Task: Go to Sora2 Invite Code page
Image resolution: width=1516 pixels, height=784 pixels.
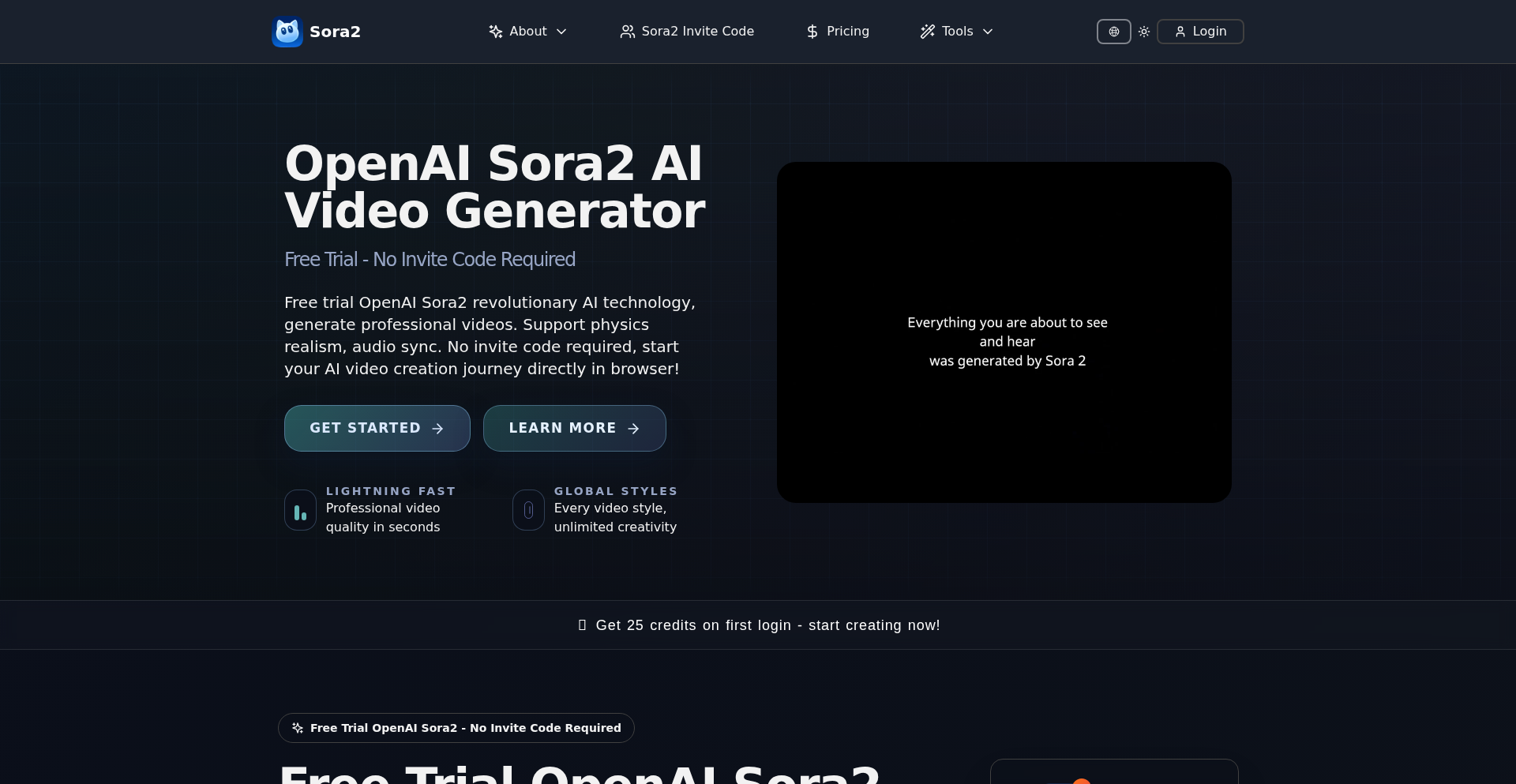Action: (x=687, y=32)
